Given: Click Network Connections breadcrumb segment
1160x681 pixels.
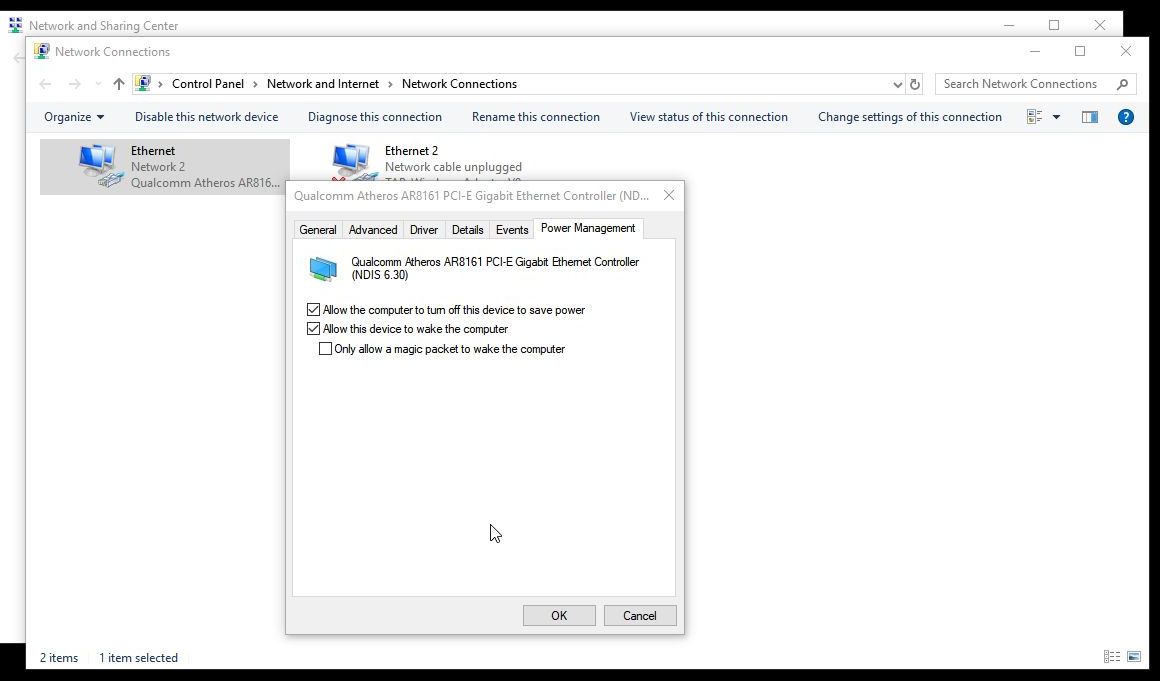Looking at the screenshot, I should [459, 84].
